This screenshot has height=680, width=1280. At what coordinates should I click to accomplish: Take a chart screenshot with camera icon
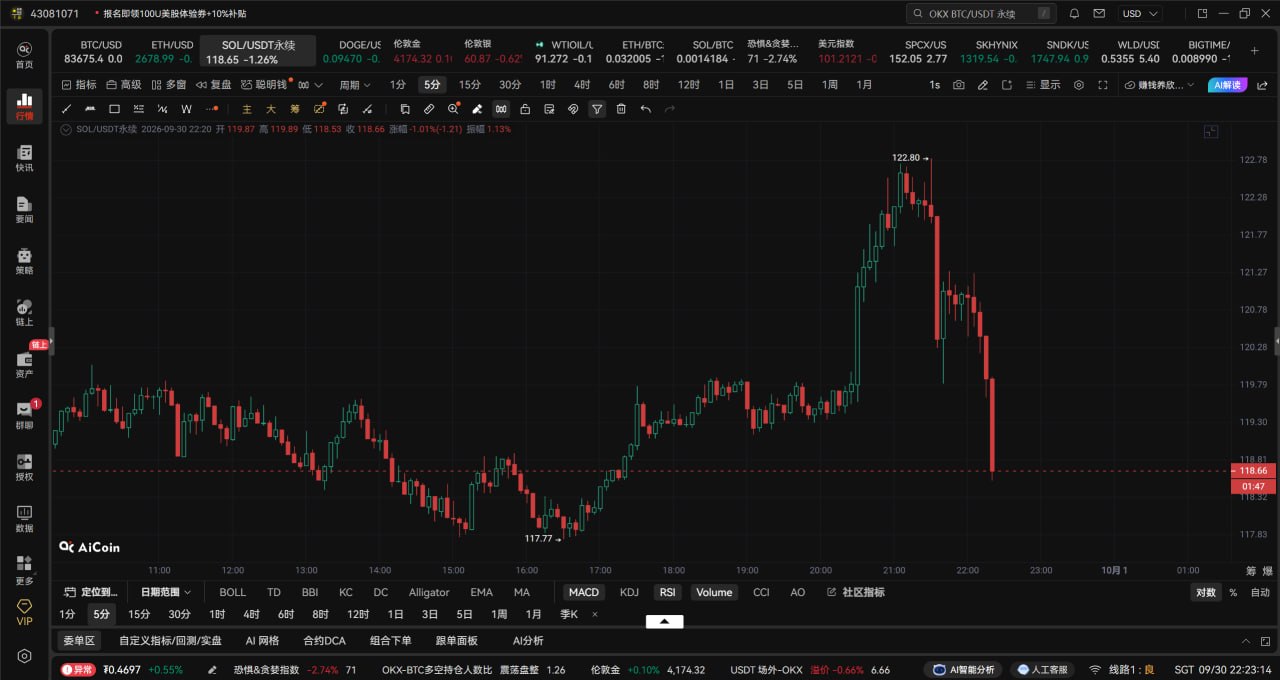(959, 85)
